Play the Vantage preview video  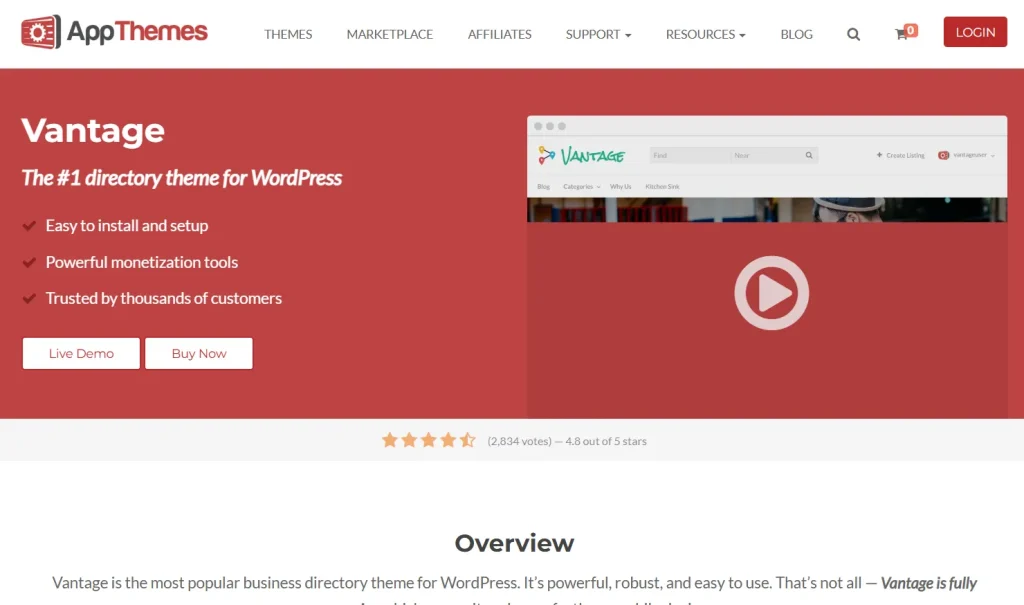pyautogui.click(x=771, y=293)
